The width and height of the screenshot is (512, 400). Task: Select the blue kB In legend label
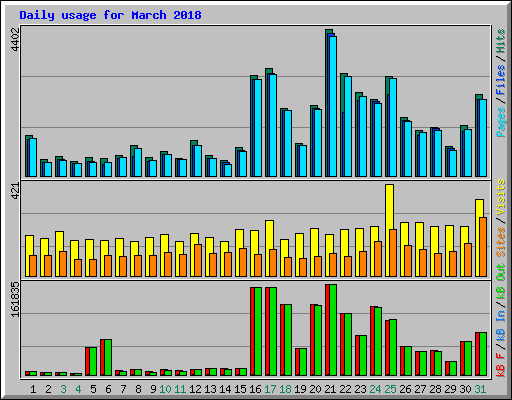[501, 325]
